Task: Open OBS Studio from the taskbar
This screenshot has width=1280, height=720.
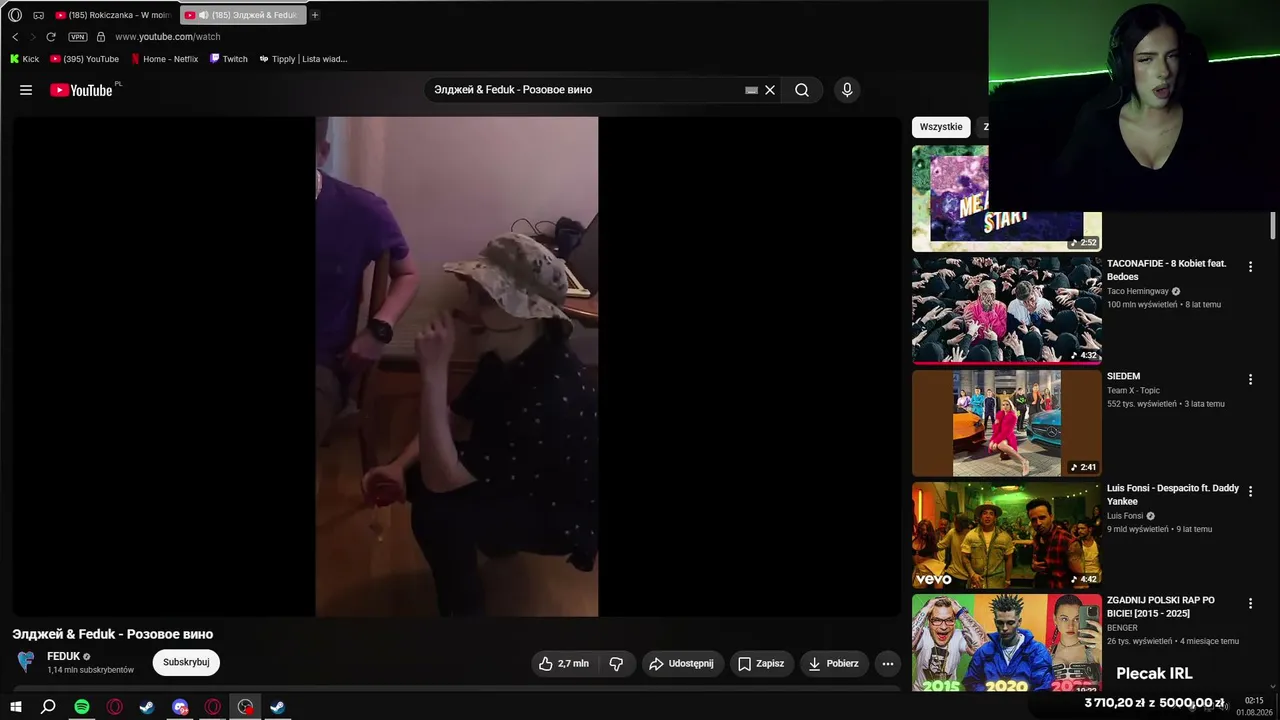Action: tap(245, 707)
